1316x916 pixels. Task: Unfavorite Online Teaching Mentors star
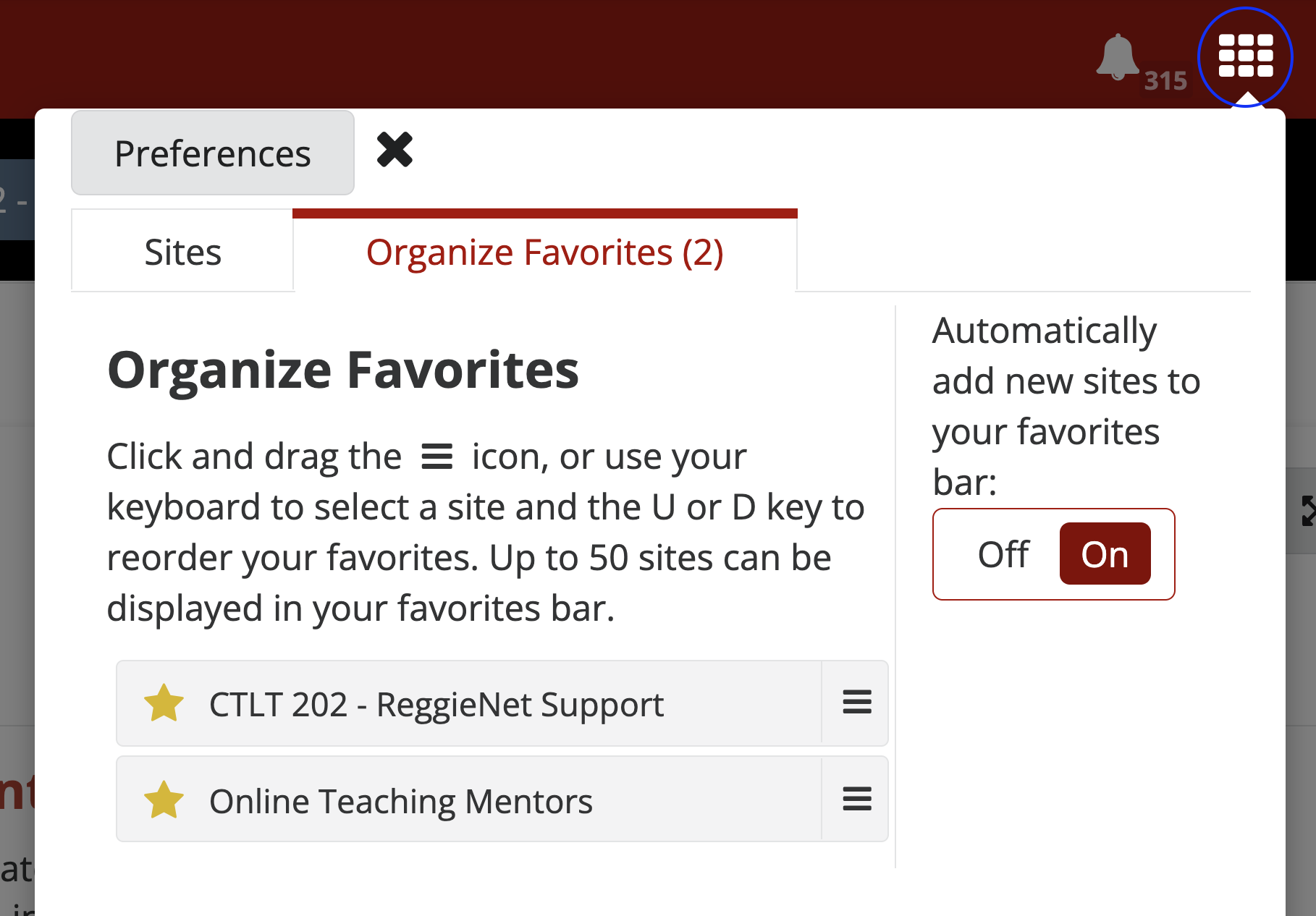coord(164,800)
